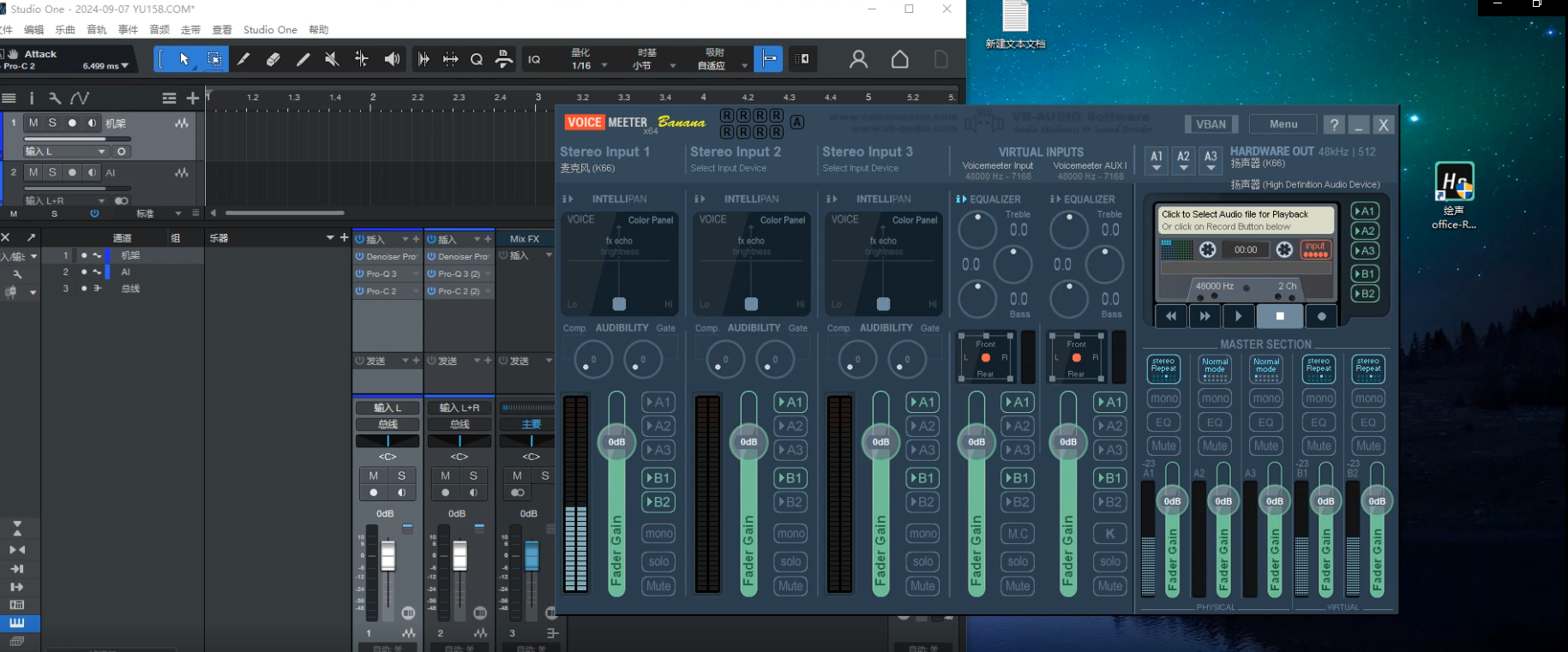Image resolution: width=1568 pixels, height=652 pixels.
Task: Select the Paint pencil tool
Action: (303, 59)
